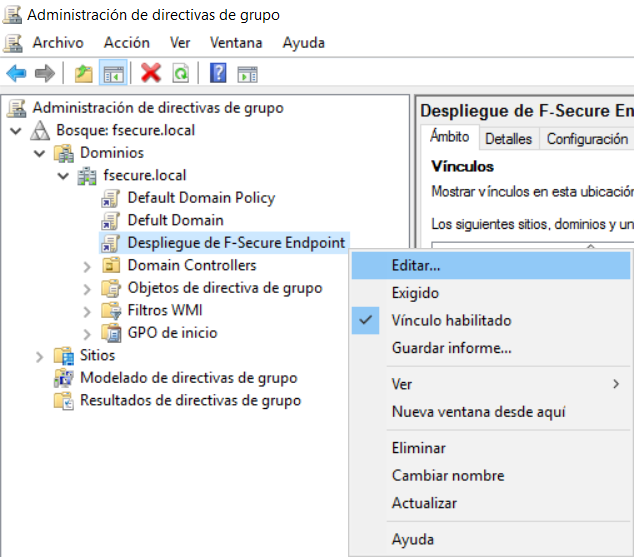634x557 pixels.
Task: Choose Actualizar from the context menu
Action: (x=491, y=503)
